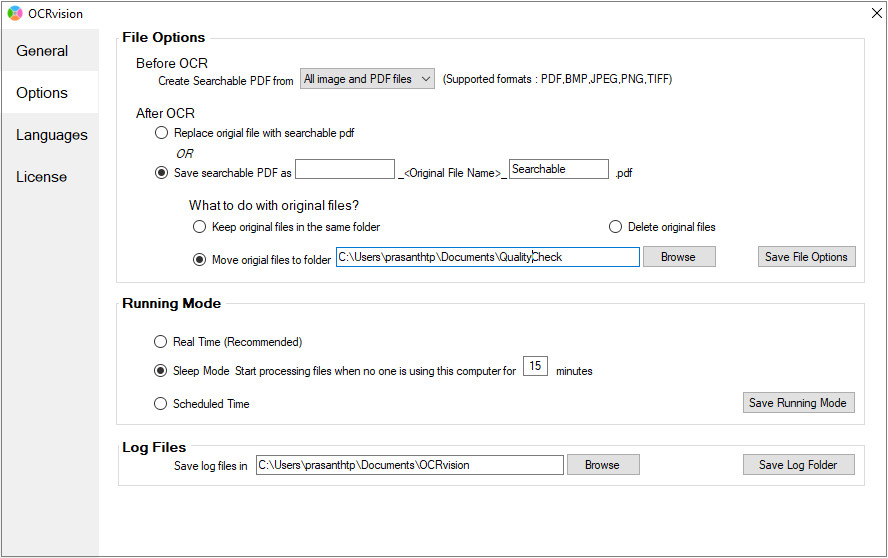This screenshot has height=558, width=888.
Task: Select 'Move original files to folder' option
Action: [199, 260]
